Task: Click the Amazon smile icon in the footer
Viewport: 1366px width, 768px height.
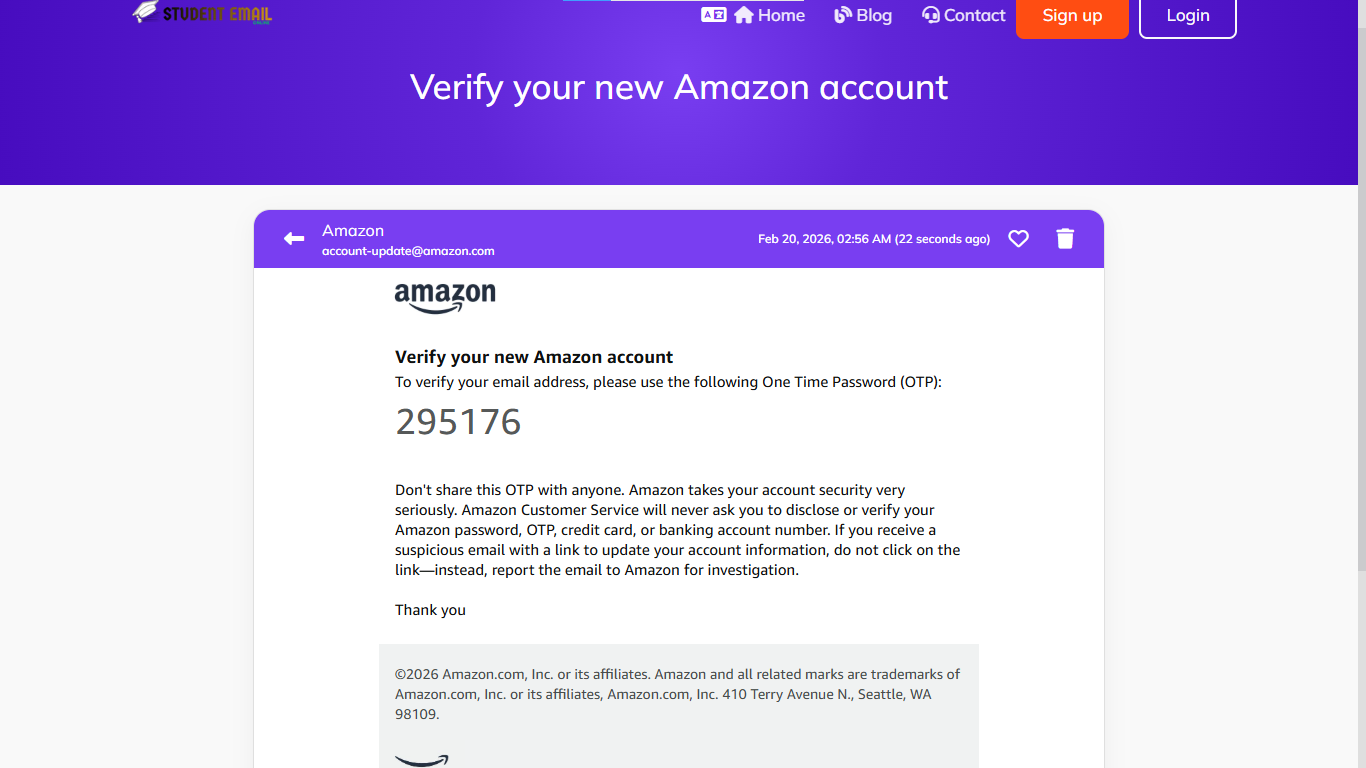Action: click(x=422, y=760)
